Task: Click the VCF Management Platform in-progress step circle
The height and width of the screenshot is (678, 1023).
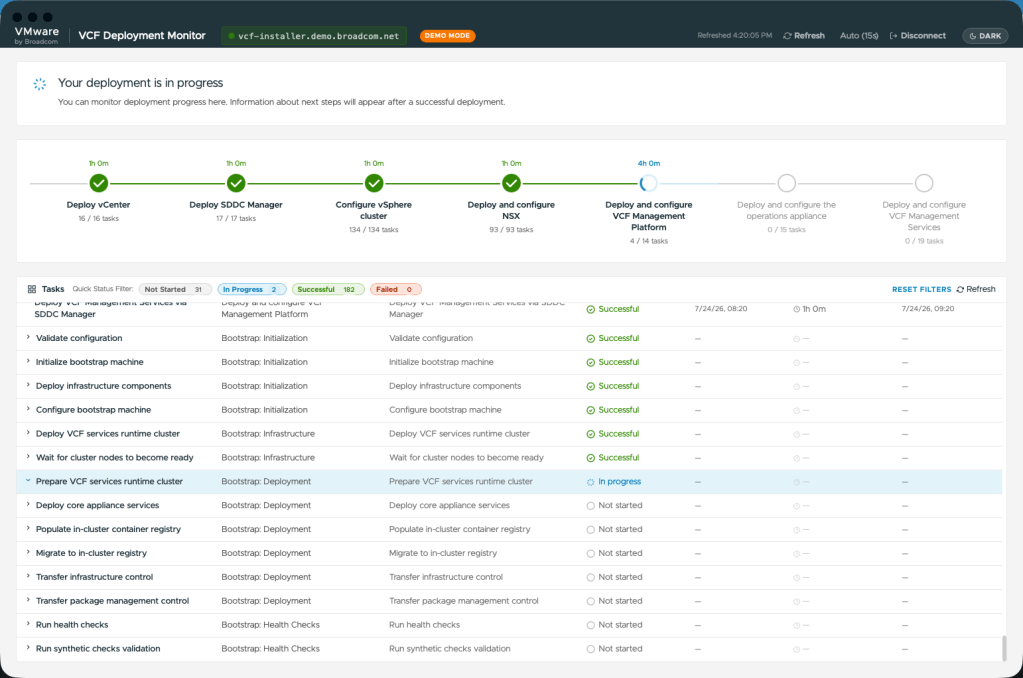Action: pos(649,183)
